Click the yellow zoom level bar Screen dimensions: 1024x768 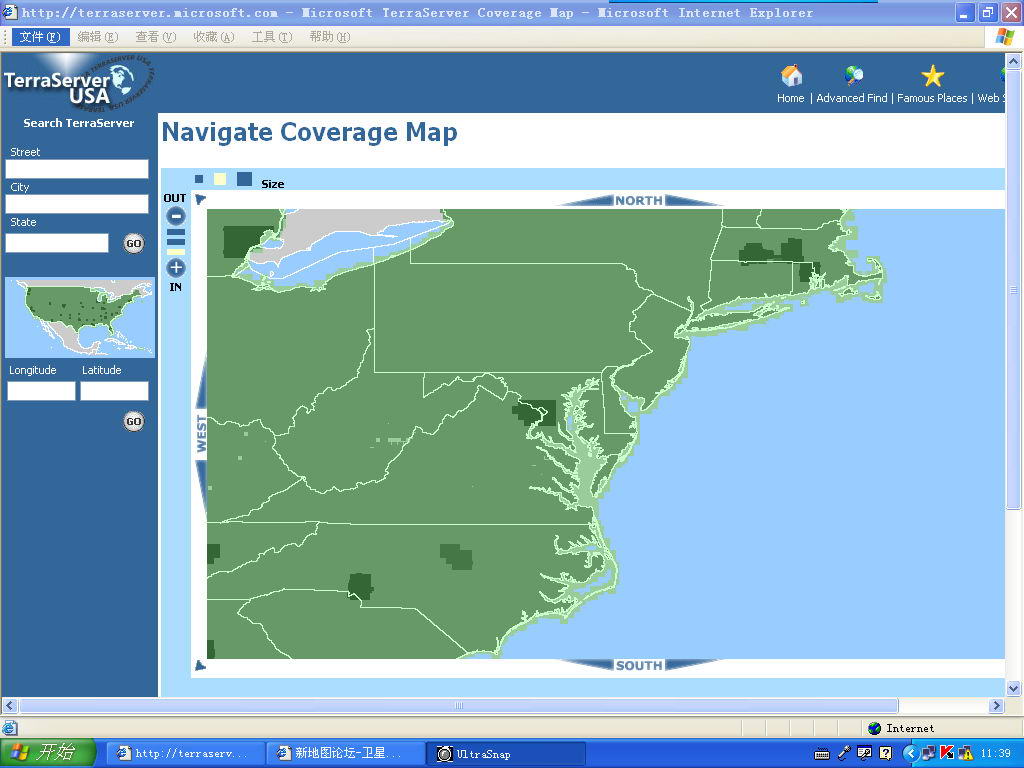(x=176, y=252)
